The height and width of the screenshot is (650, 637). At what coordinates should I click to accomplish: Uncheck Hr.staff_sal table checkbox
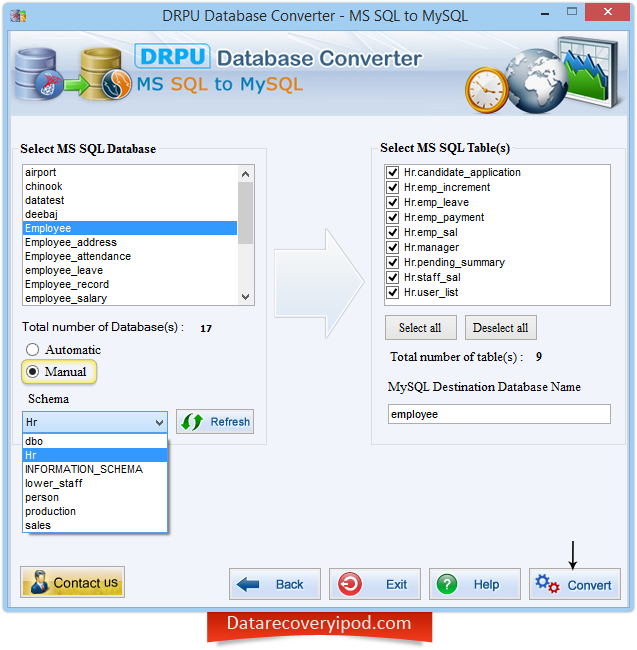(x=392, y=277)
